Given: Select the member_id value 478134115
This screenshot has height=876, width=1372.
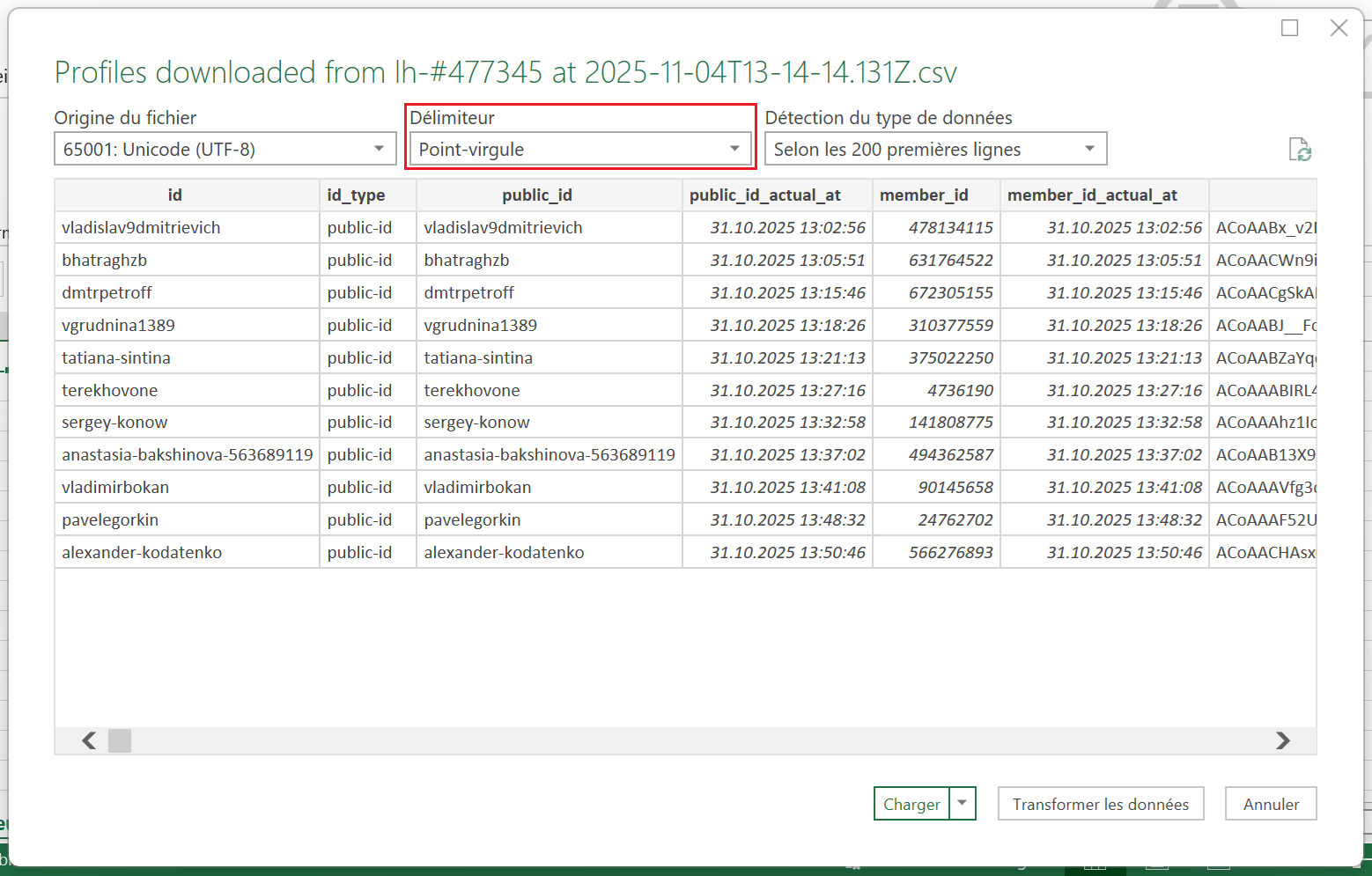Looking at the screenshot, I should pos(950,228).
